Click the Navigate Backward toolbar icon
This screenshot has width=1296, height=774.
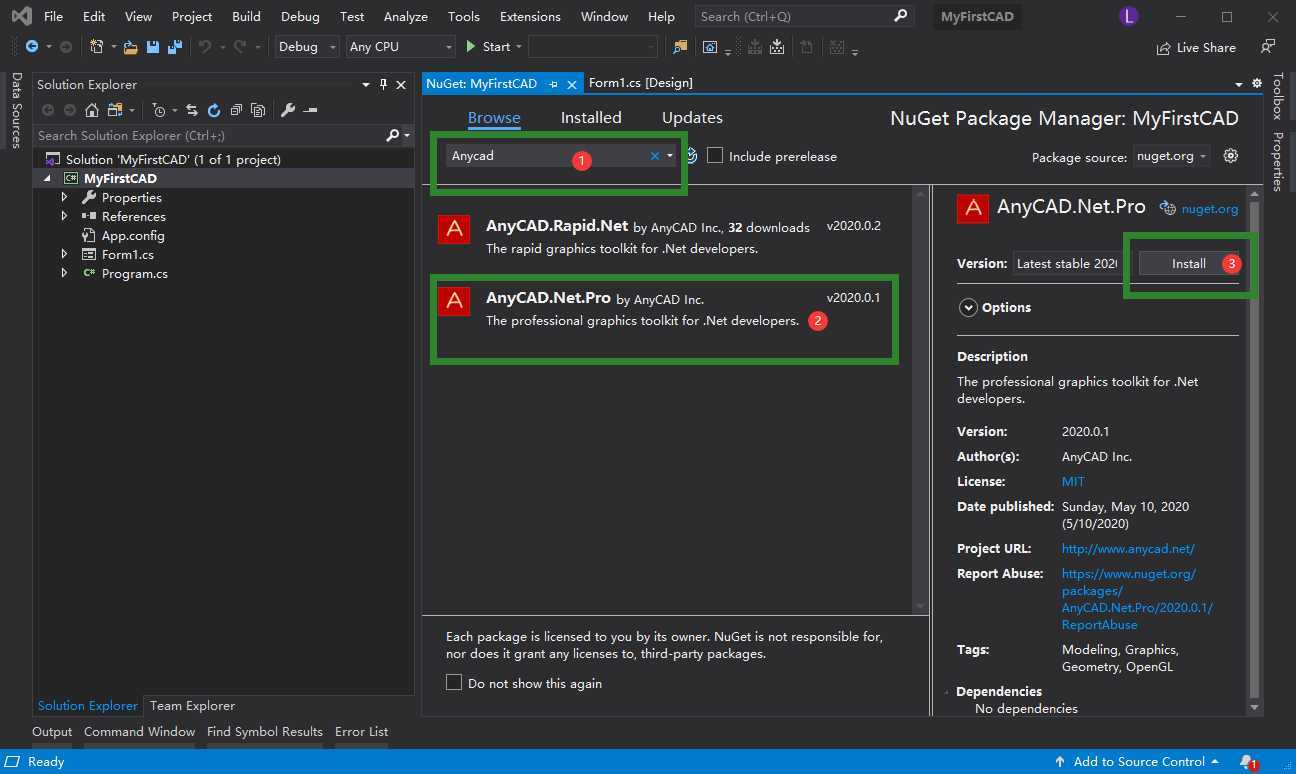(x=32, y=47)
